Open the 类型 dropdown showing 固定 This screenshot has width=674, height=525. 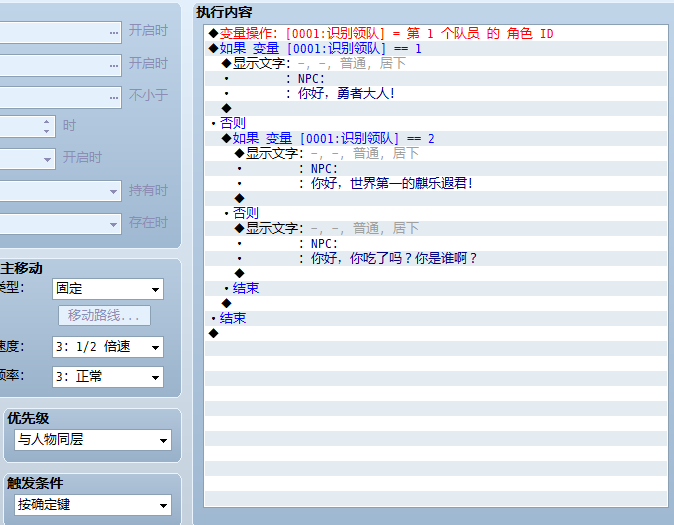click(x=107, y=289)
